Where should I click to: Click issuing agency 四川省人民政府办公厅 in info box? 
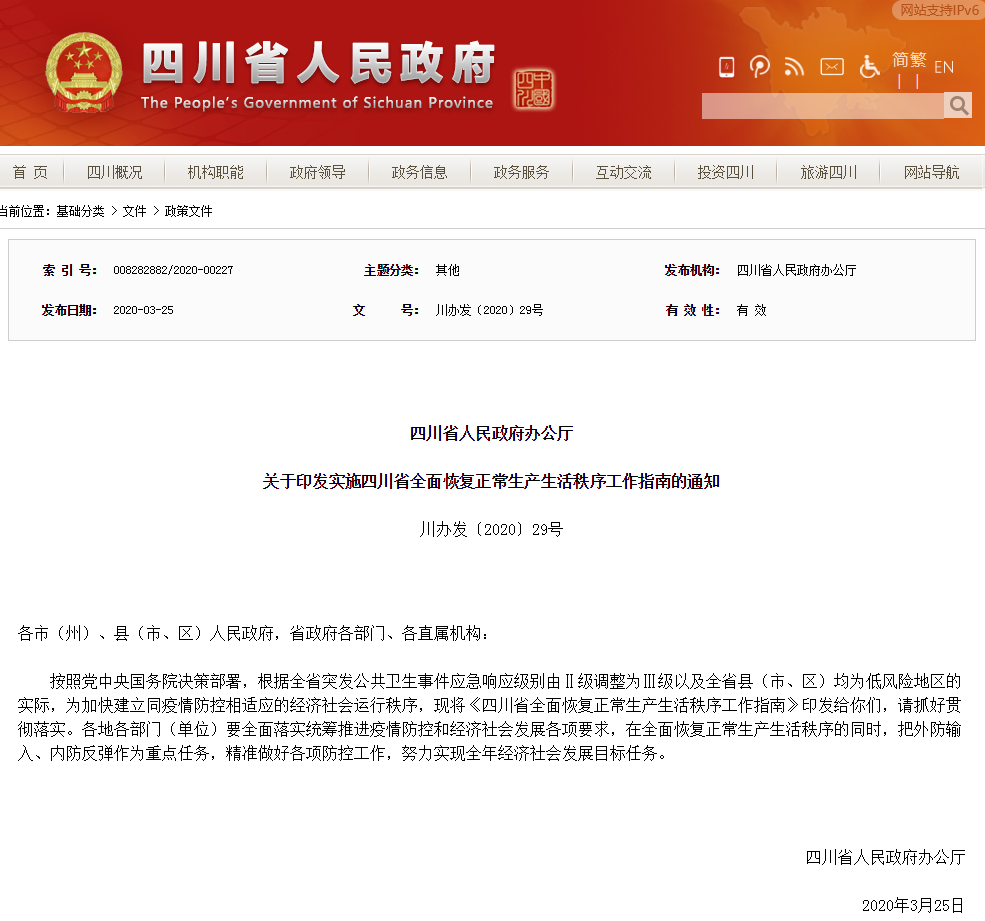797,270
